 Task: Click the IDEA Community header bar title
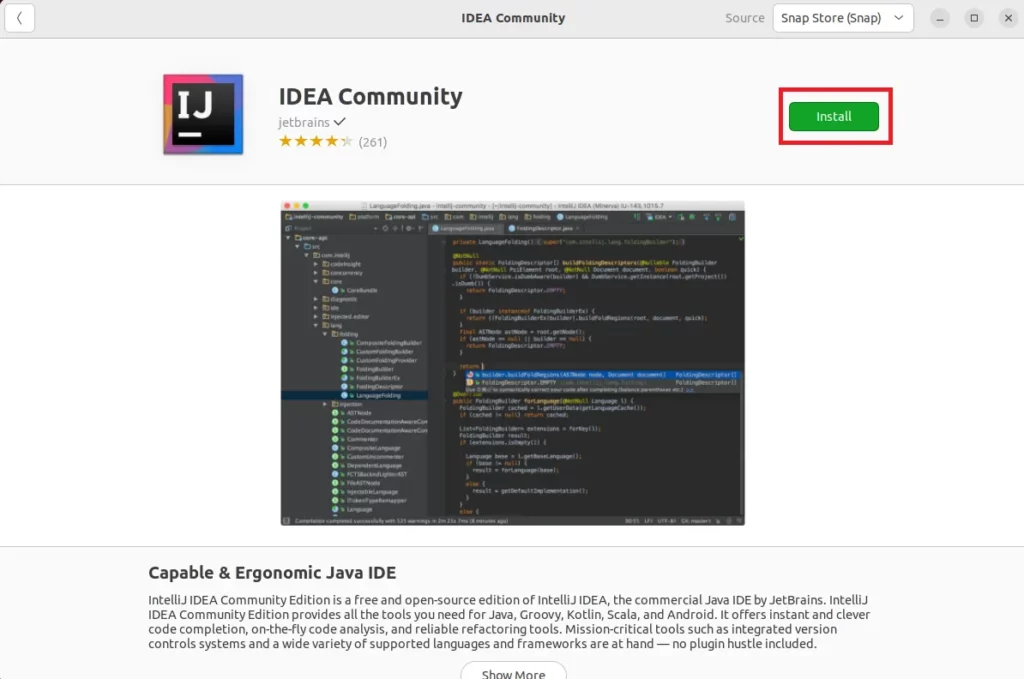pos(513,18)
